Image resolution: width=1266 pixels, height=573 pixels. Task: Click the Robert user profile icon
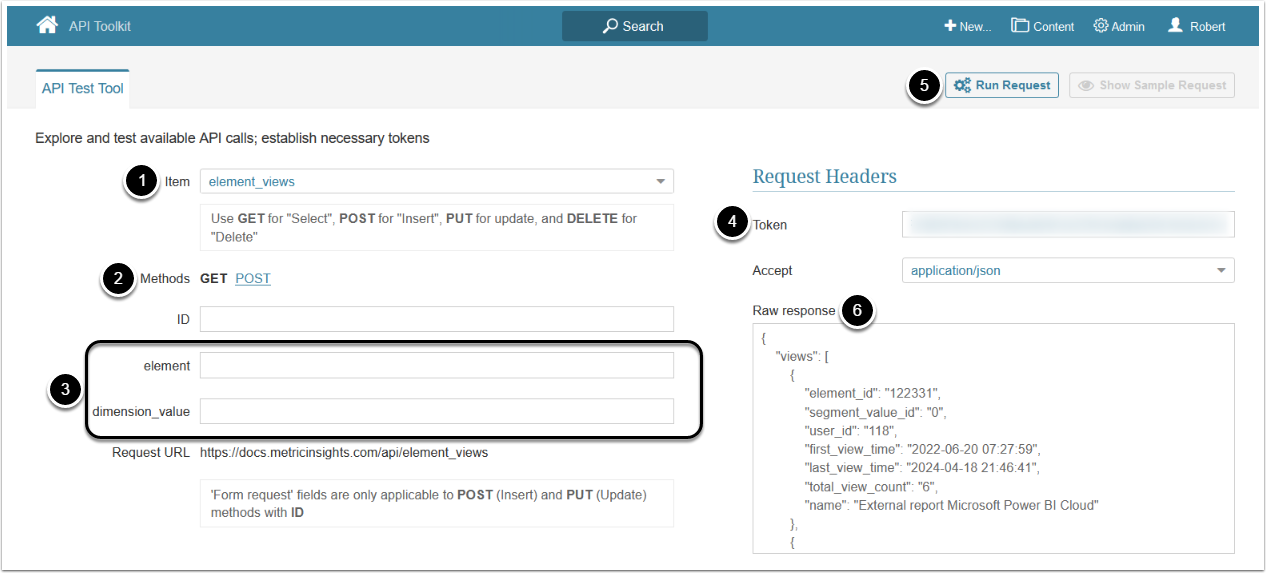1176,26
